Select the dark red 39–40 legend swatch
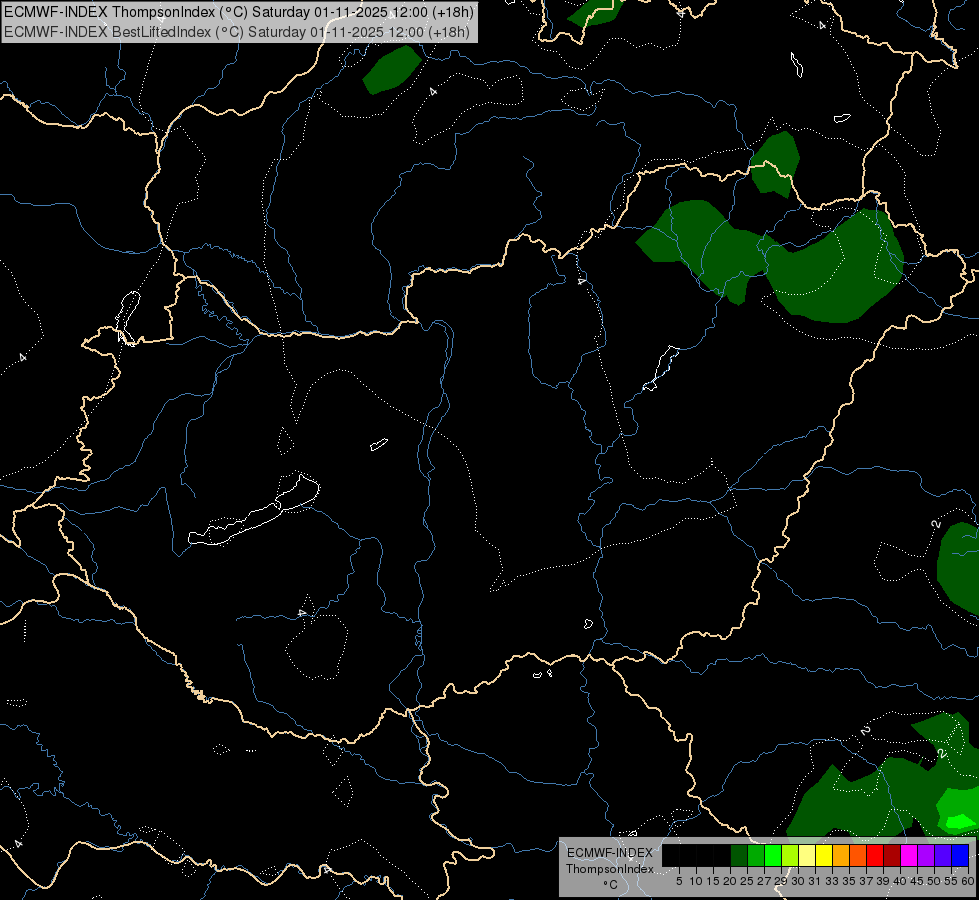The image size is (979, 900). click(892, 855)
